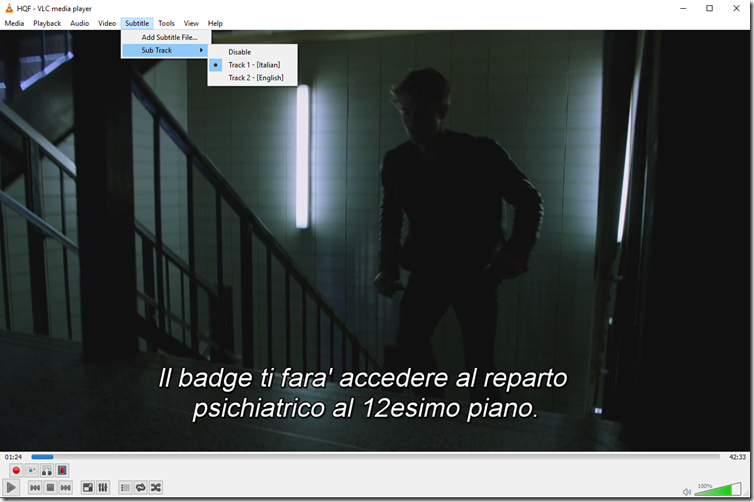Go to the previous media track
The width and height of the screenshot is (754, 502).
pyautogui.click(x=35, y=488)
